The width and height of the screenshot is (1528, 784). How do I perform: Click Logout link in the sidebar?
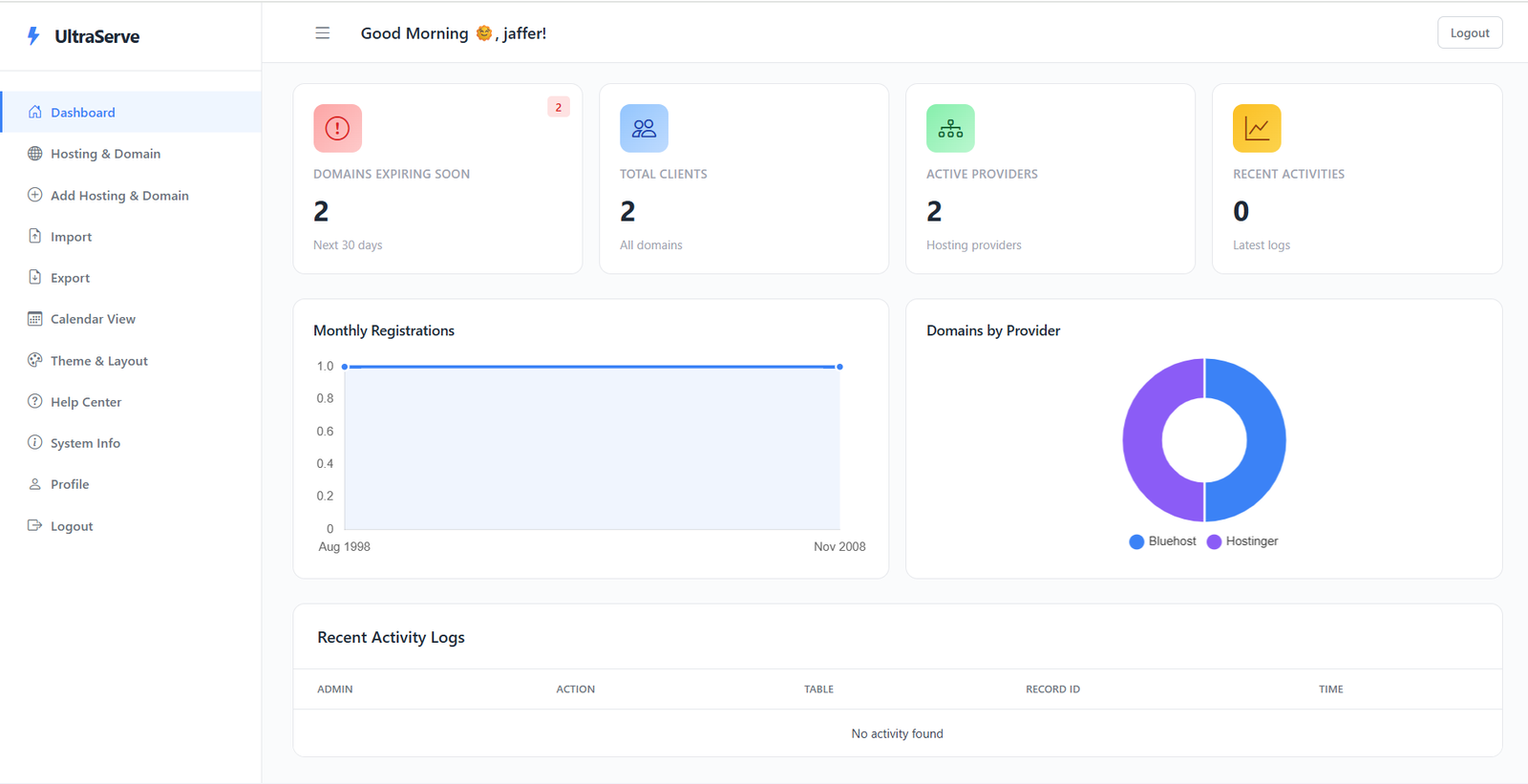pos(72,526)
